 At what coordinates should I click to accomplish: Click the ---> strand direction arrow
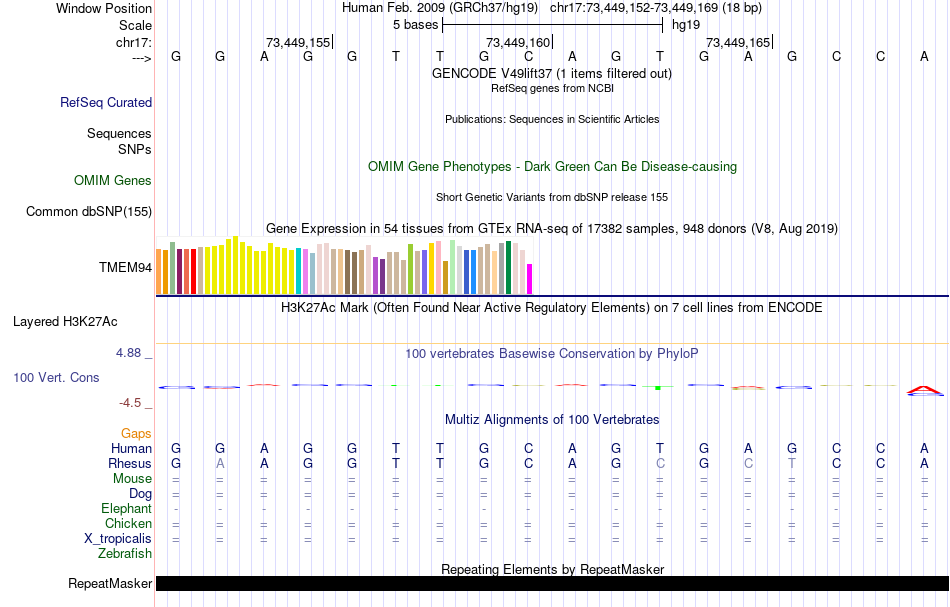pyautogui.click(x=142, y=58)
